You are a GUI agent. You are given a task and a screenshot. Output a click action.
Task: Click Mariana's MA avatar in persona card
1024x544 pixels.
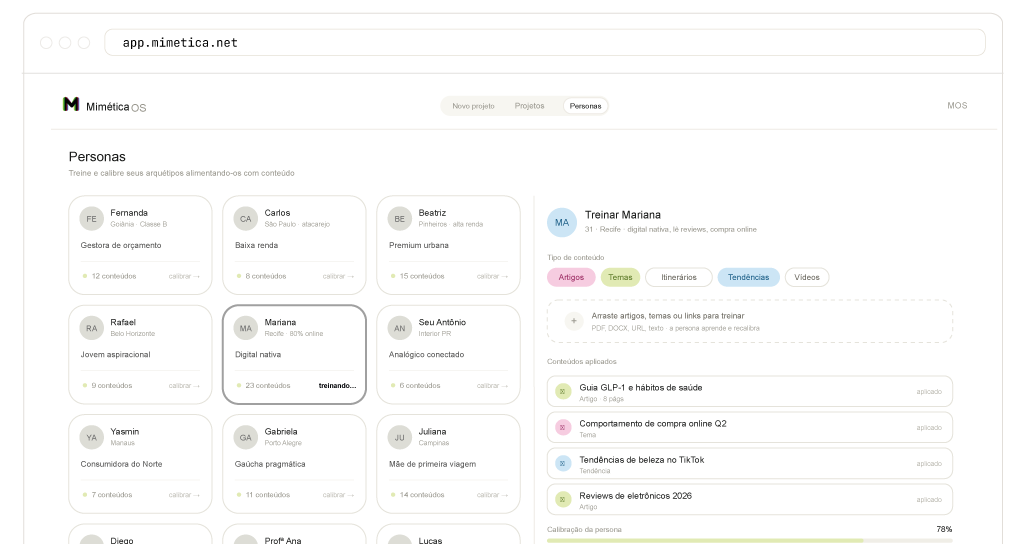(246, 328)
